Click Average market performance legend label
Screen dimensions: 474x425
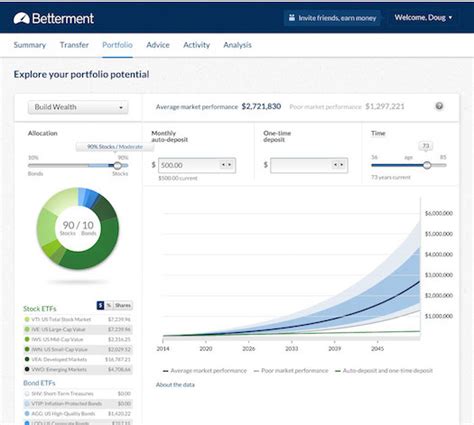(209, 371)
